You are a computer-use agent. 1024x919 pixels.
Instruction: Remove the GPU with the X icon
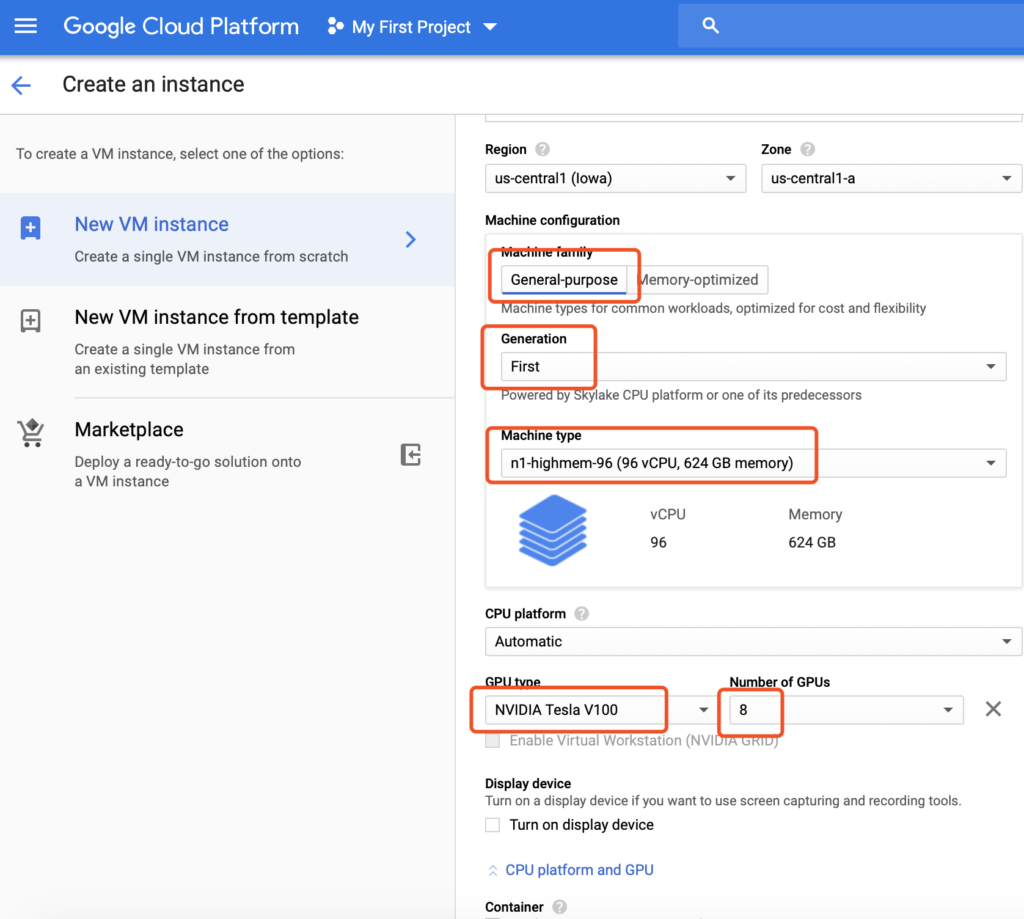(x=993, y=709)
